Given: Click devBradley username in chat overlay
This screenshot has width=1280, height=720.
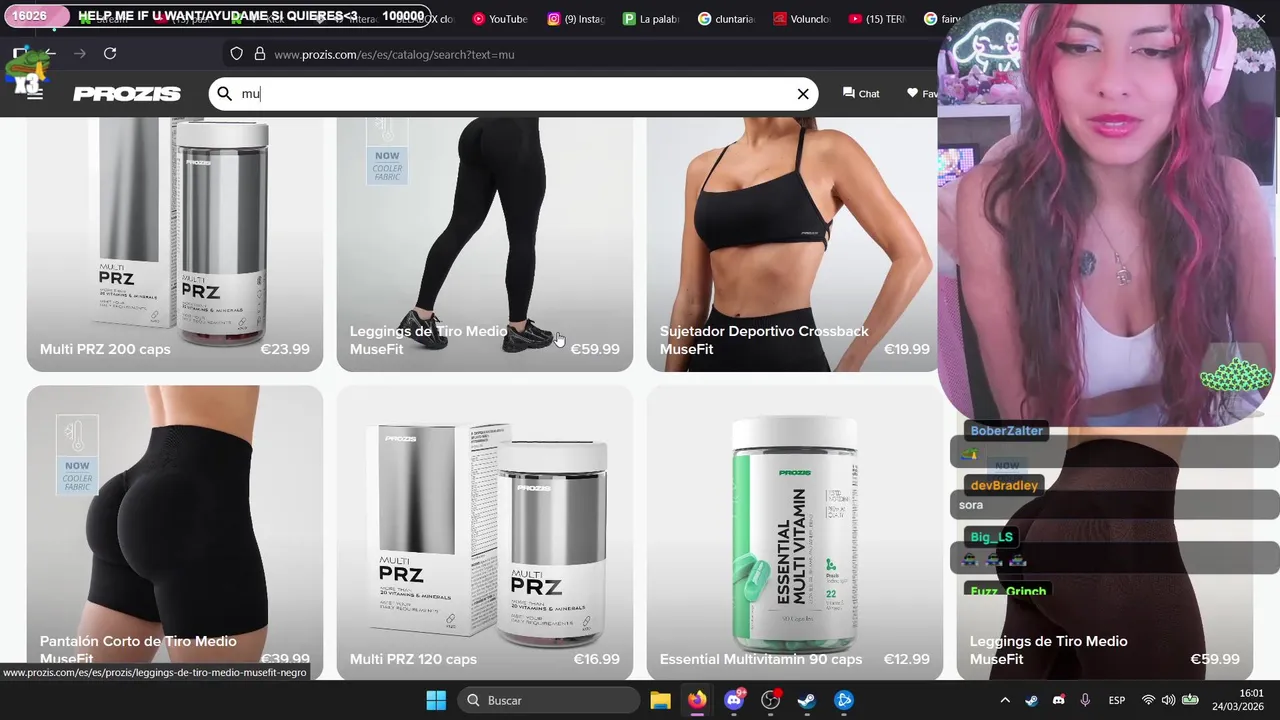Looking at the screenshot, I should (1004, 485).
